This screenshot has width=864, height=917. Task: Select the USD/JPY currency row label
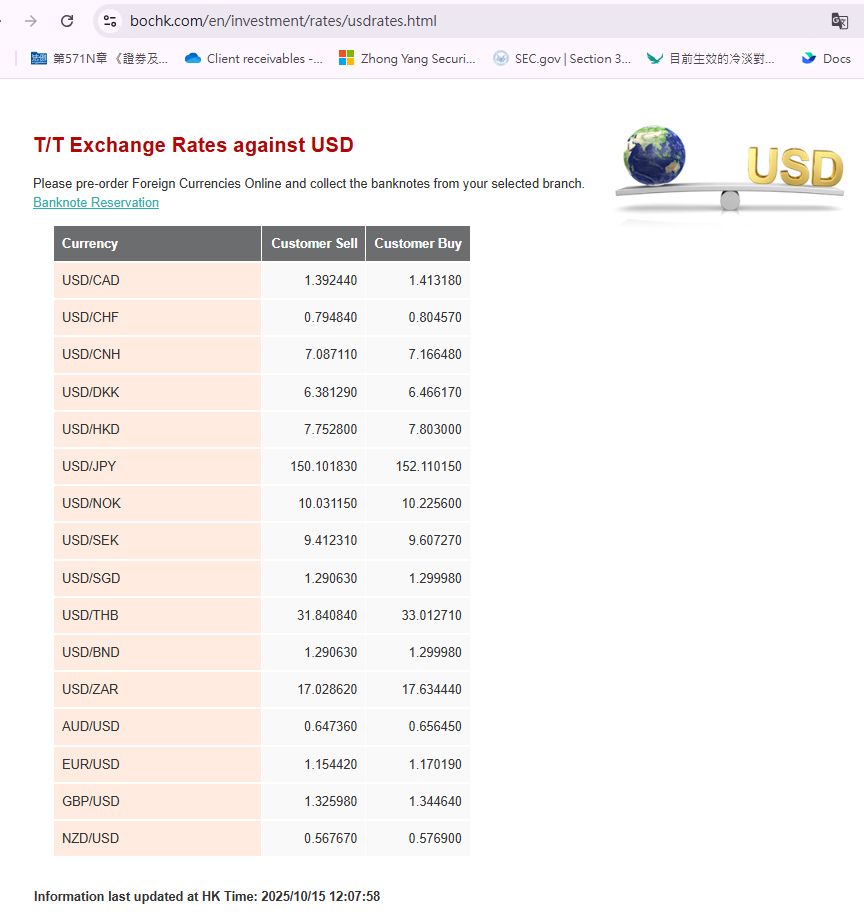[x=90, y=466]
